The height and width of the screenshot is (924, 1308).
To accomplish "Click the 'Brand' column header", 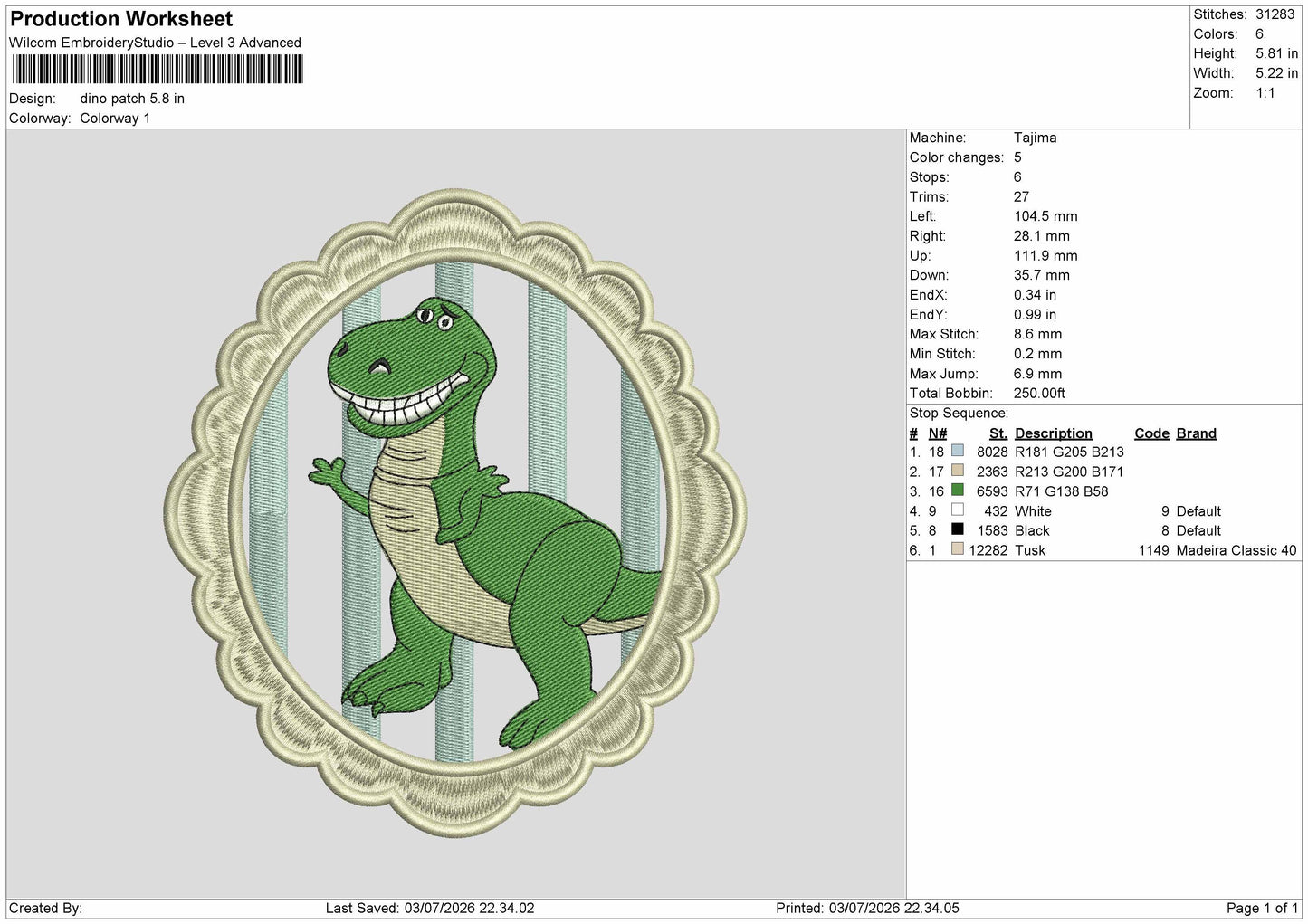I will [x=1197, y=433].
